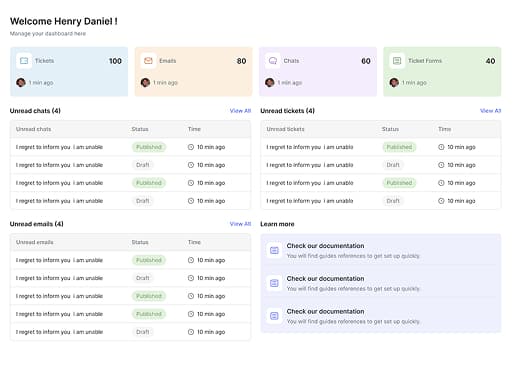Click the clock icon in the first Unread emails row

pyautogui.click(x=191, y=260)
